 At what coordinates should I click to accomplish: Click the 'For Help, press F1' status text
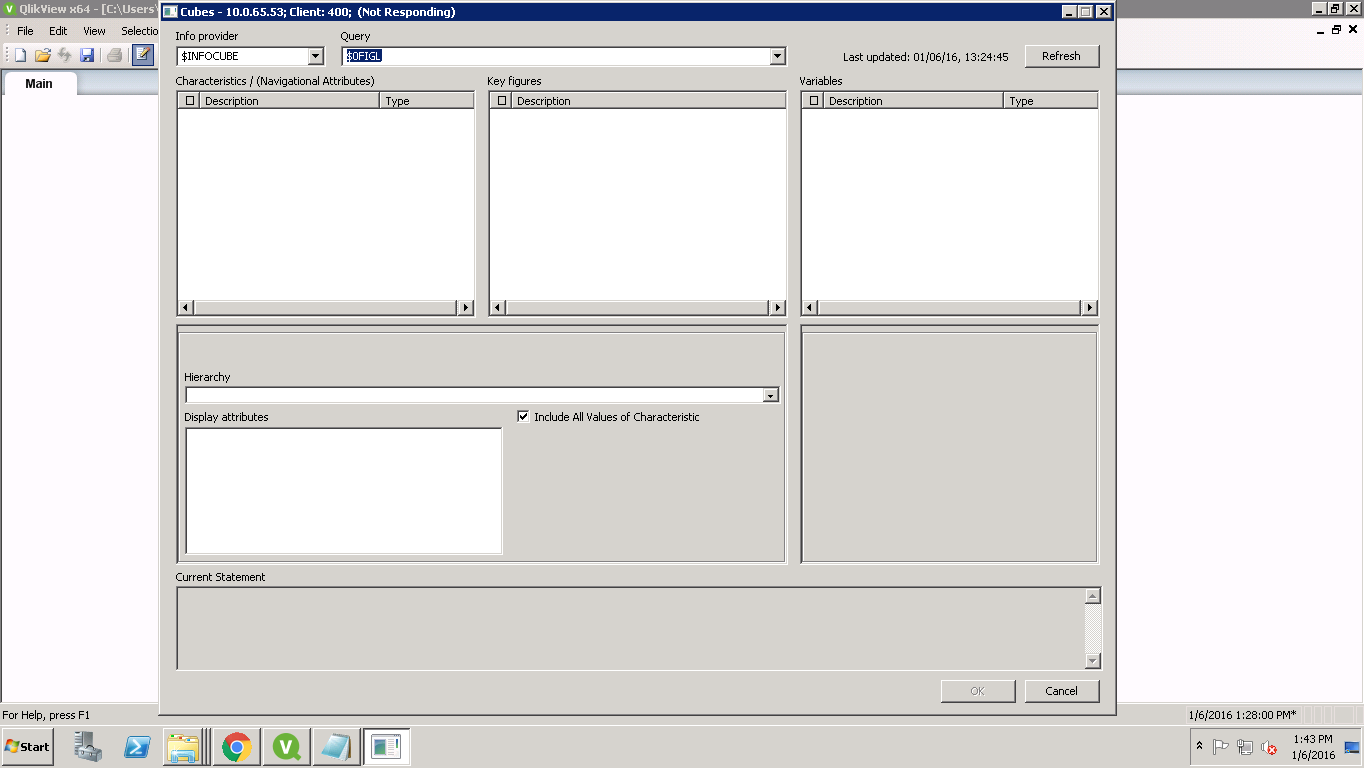46,715
